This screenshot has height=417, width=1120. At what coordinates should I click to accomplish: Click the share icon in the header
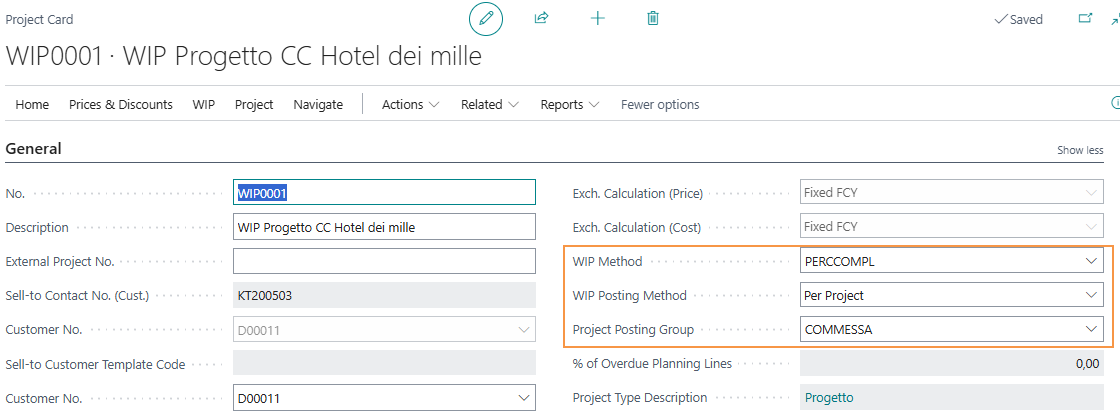[x=541, y=19]
